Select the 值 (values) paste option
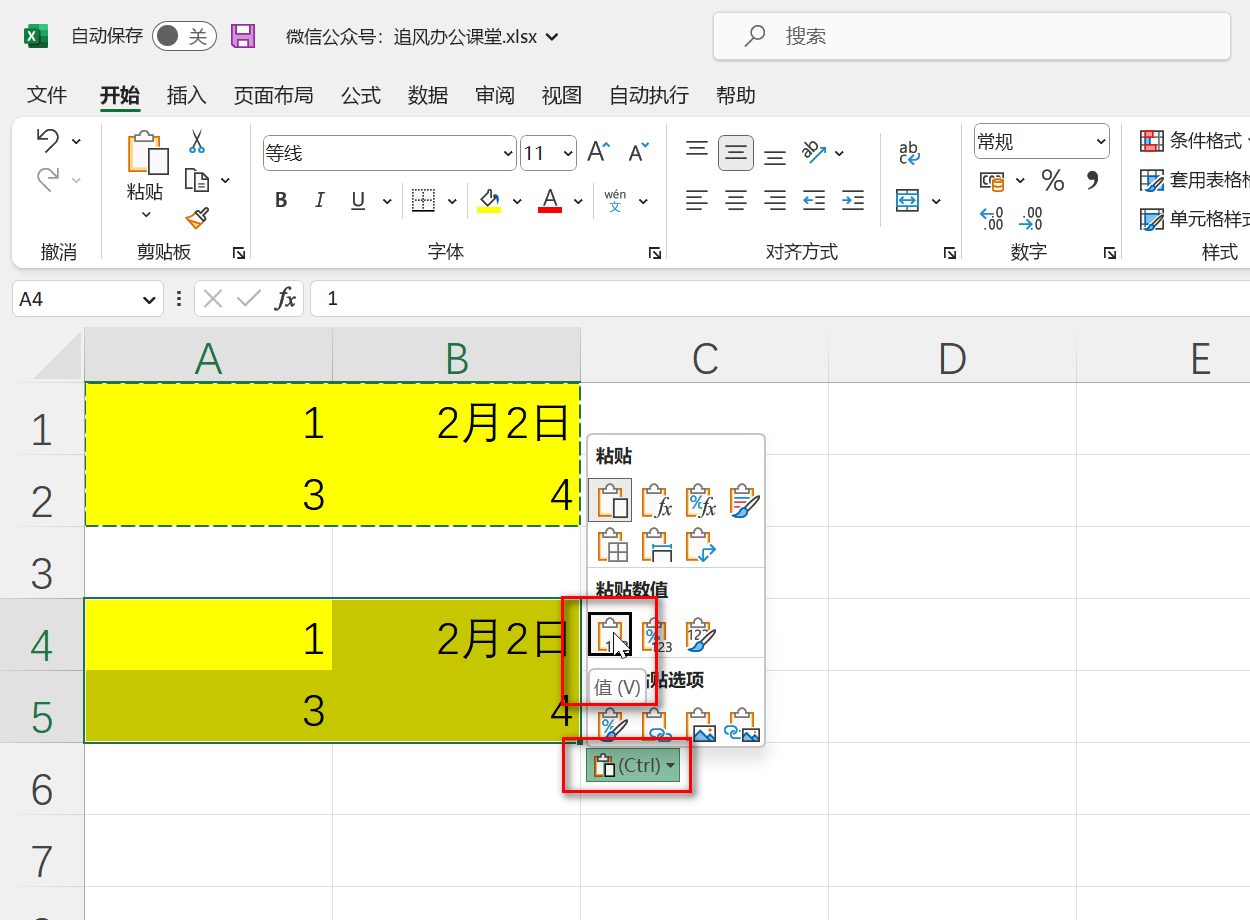Image resolution: width=1250 pixels, height=920 pixels. point(610,633)
